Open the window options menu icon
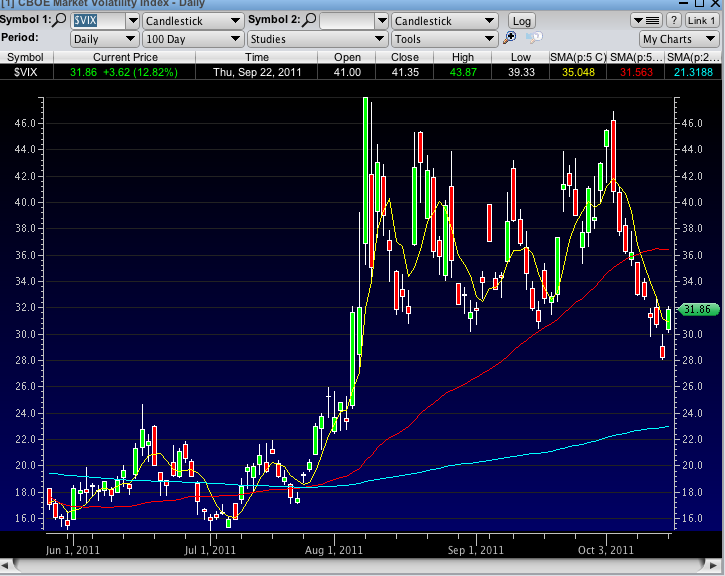 pyautogui.click(x=650, y=20)
